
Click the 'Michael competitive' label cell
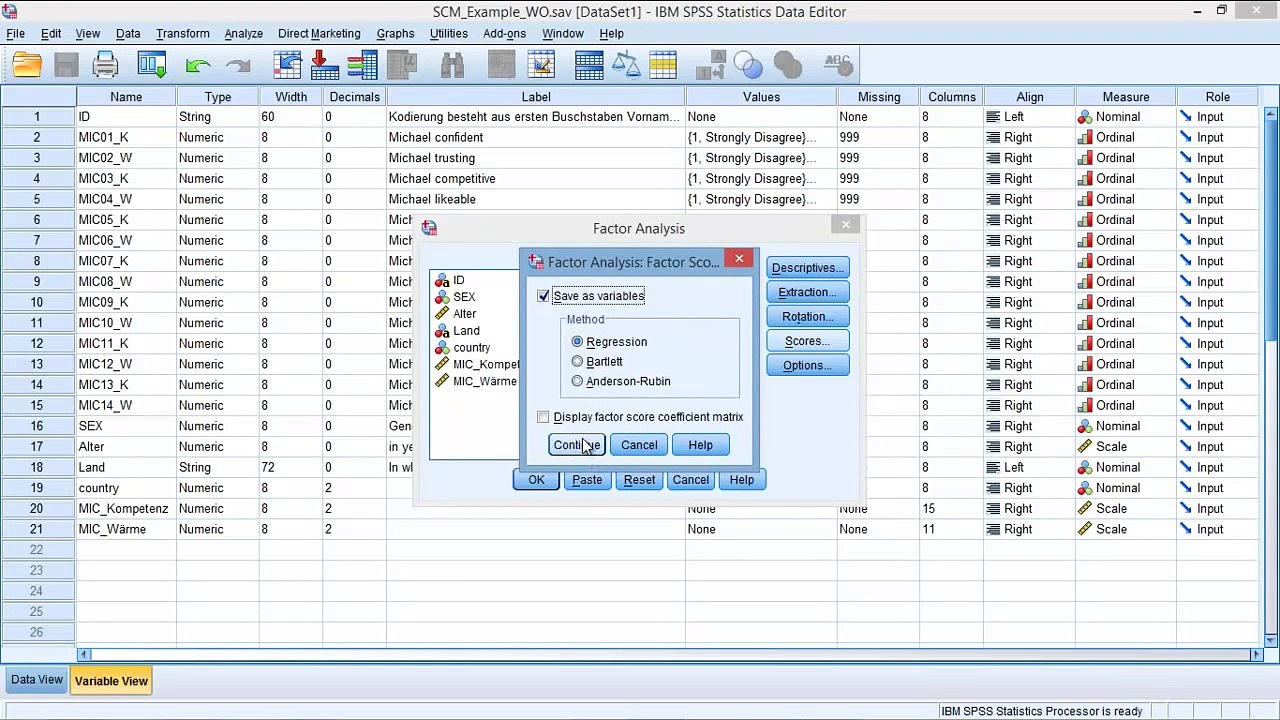tap(535, 179)
